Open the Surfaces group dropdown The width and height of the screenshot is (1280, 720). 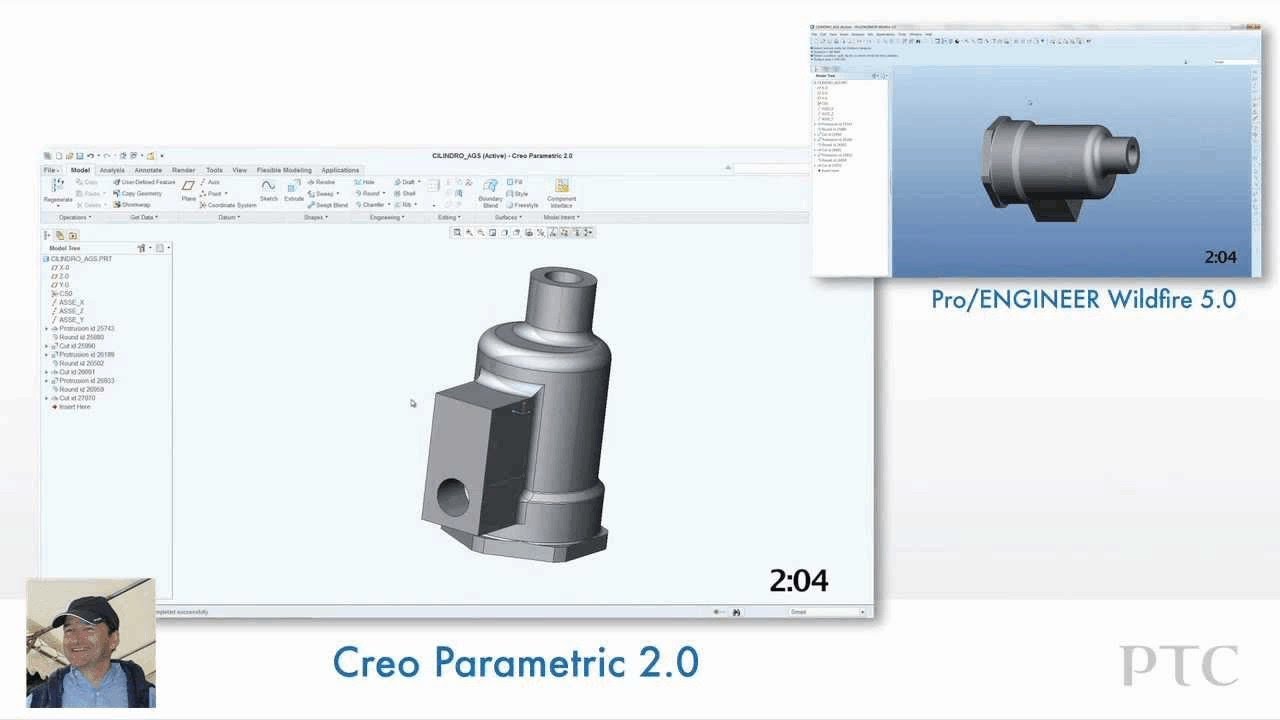coord(508,217)
